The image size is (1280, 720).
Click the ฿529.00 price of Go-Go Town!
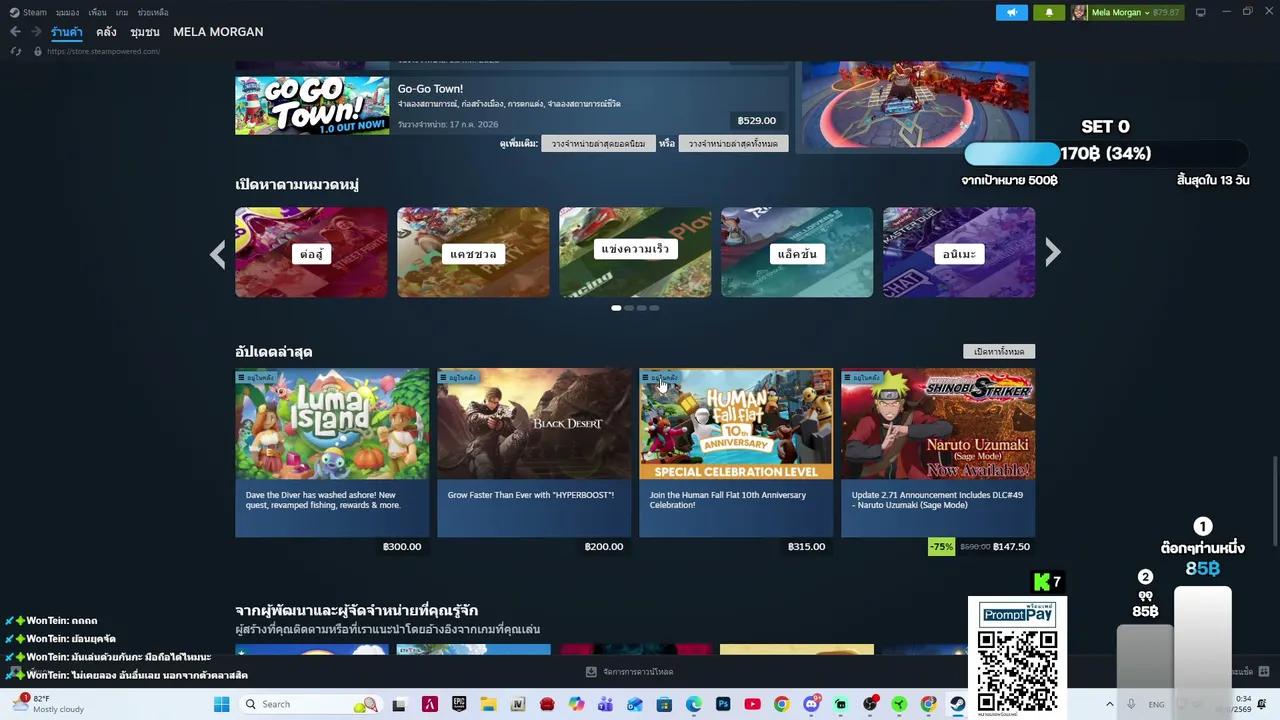point(756,121)
